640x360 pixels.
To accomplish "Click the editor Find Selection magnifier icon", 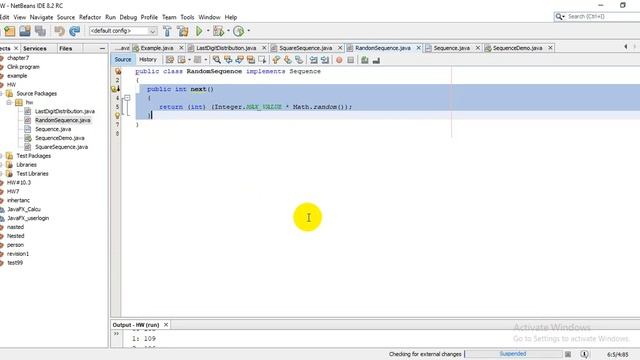I will 216,60.
